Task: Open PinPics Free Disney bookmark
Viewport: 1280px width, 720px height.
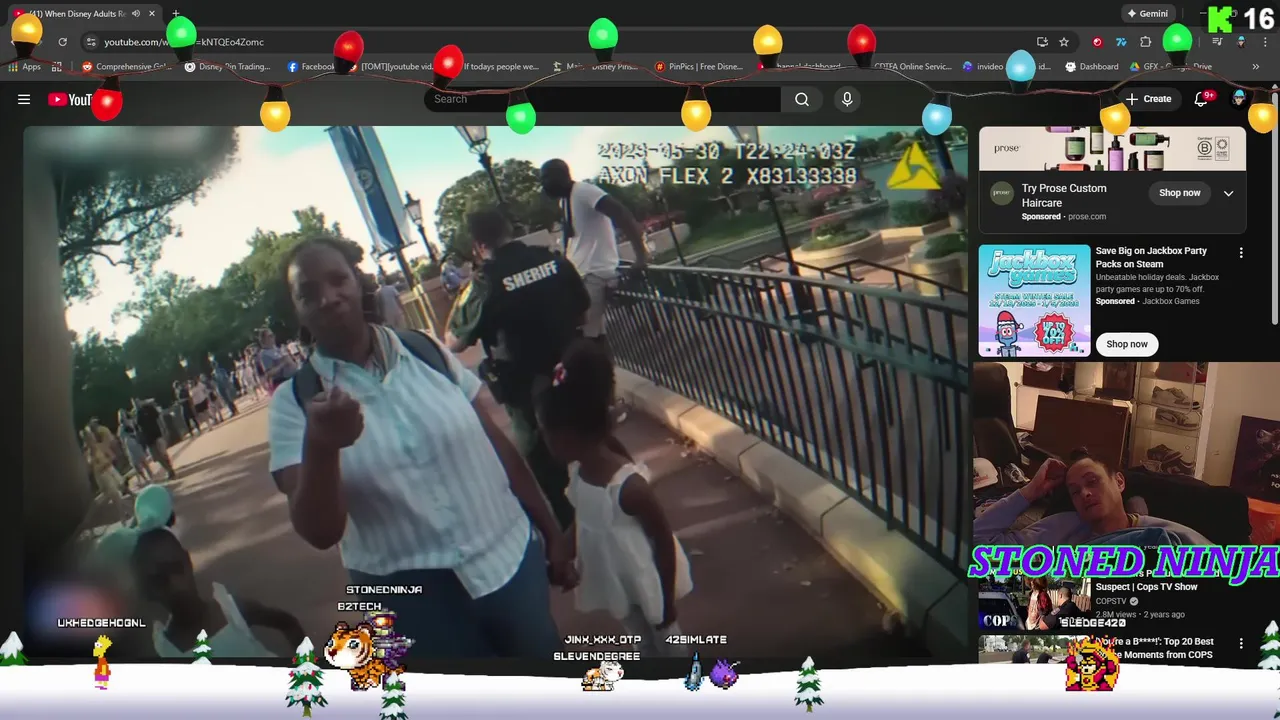Action: click(x=699, y=67)
